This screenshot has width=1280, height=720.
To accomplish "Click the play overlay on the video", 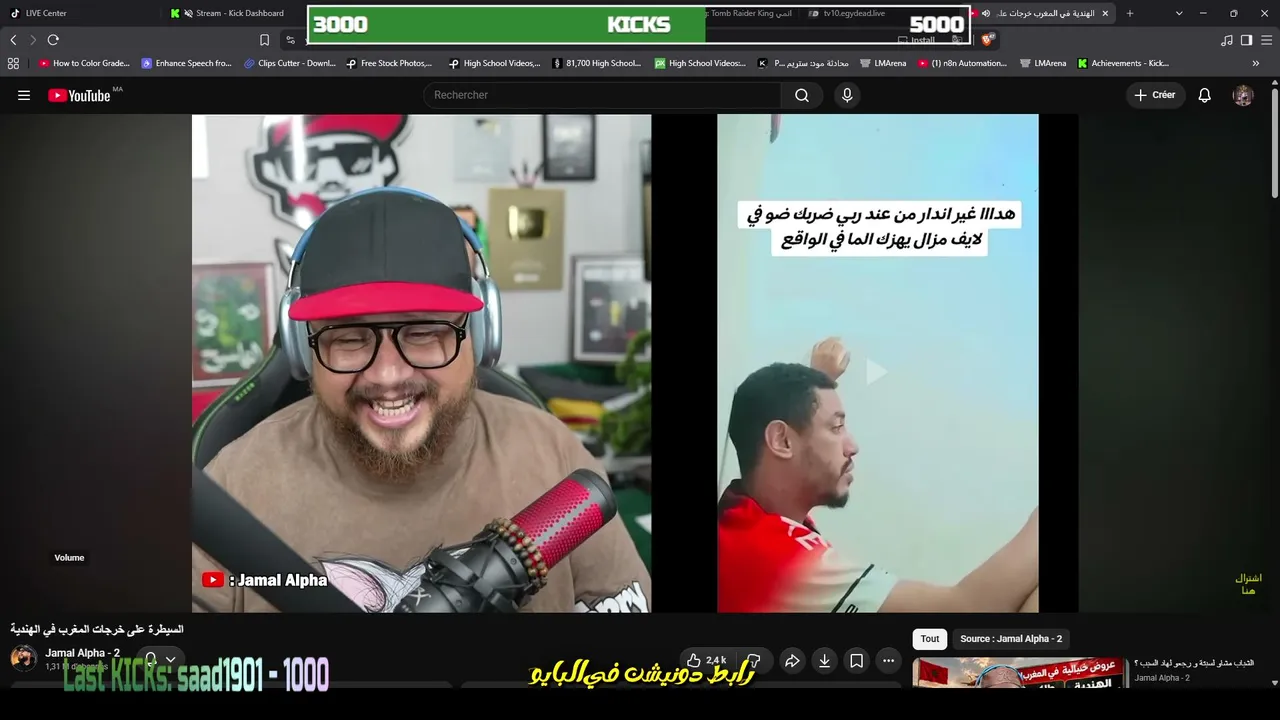I will click(876, 372).
